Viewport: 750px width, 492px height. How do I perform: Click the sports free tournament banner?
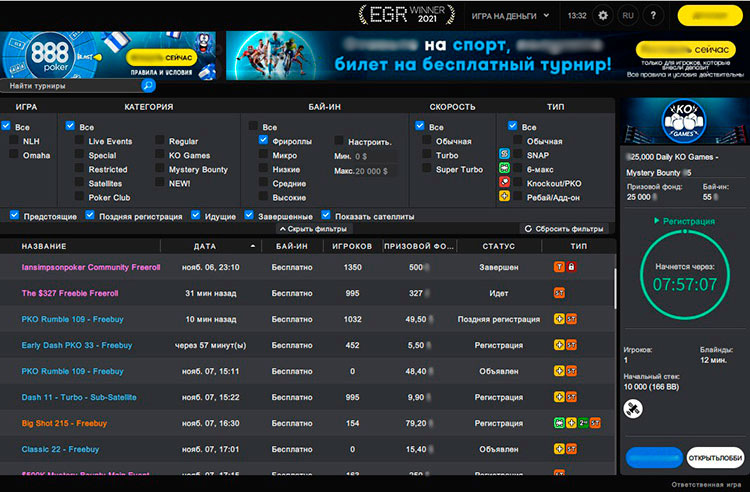coord(486,55)
